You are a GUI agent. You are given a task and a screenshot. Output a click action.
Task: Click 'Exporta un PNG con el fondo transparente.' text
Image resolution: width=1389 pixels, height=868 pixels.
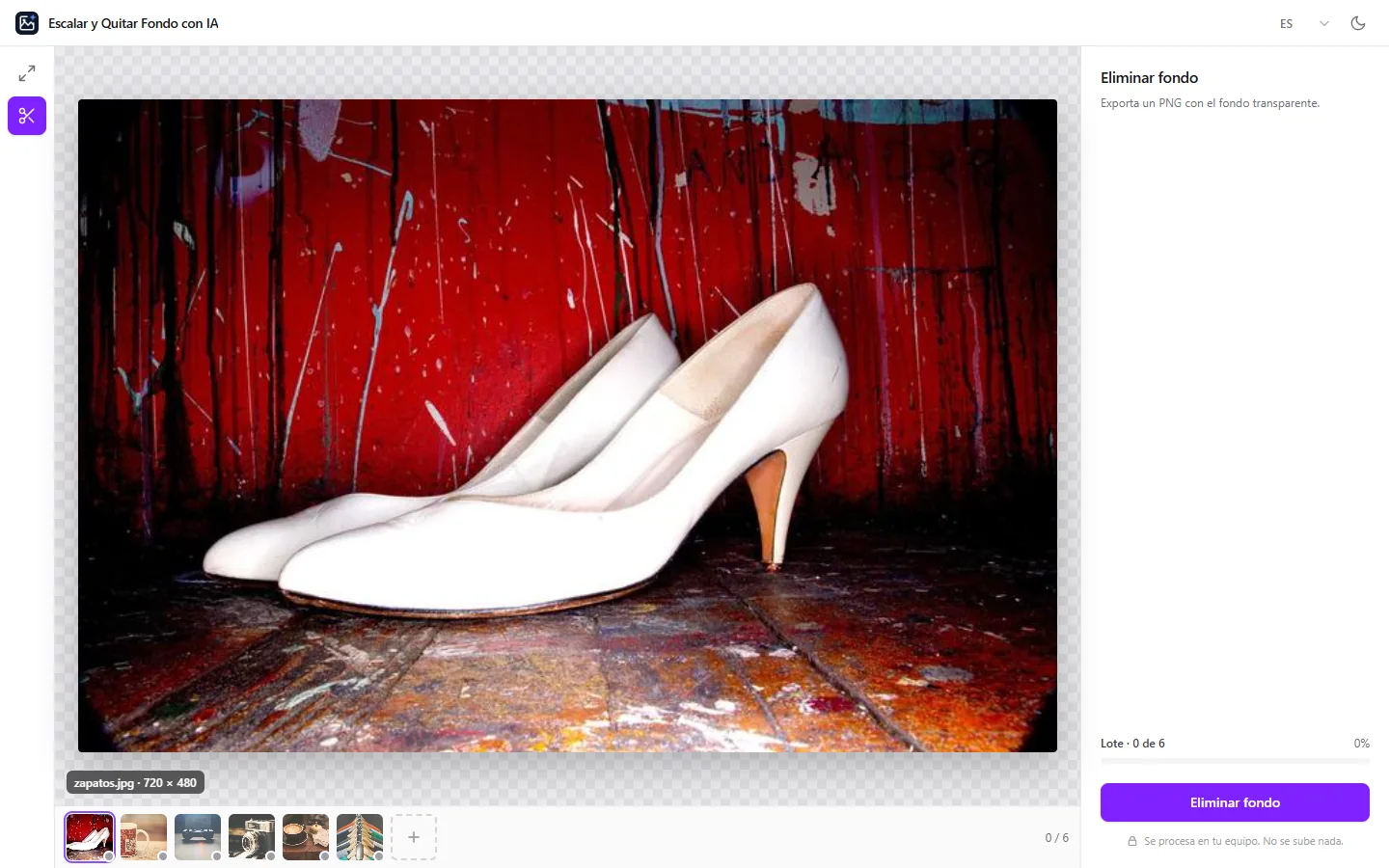[x=1210, y=103]
